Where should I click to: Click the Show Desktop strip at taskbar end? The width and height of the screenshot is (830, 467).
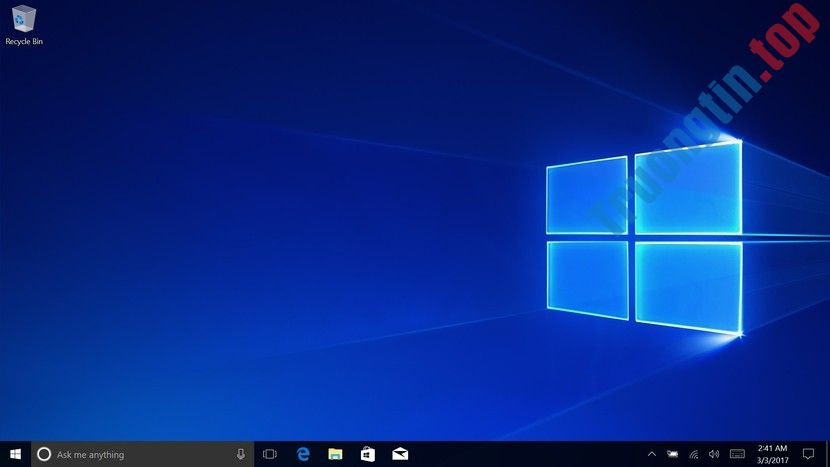pos(827,454)
